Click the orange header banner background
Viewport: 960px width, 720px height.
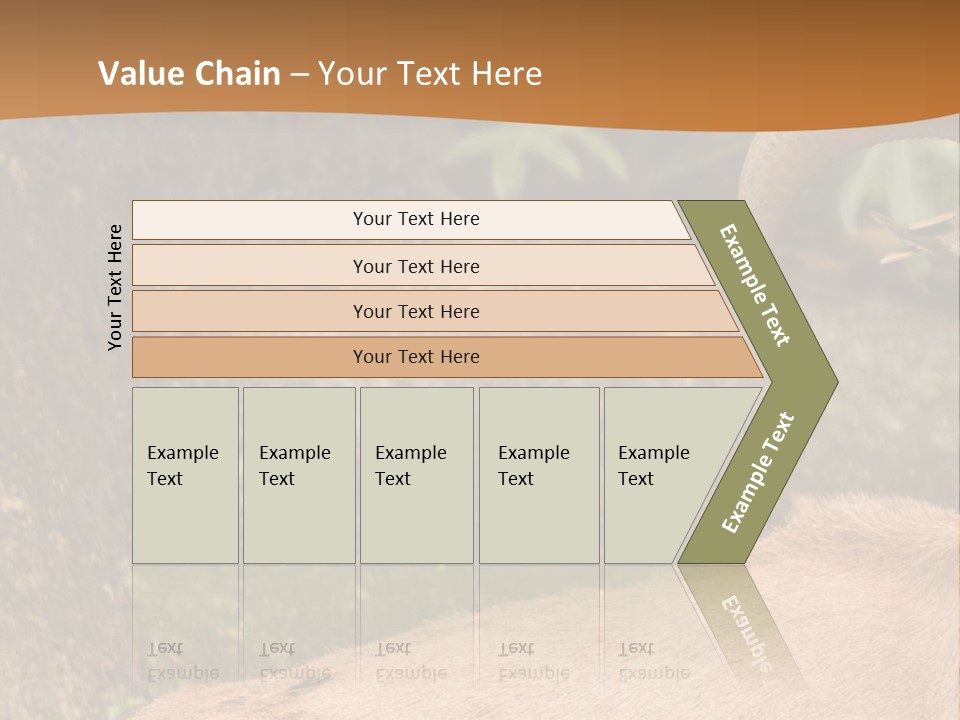pyautogui.click(x=735, y=55)
